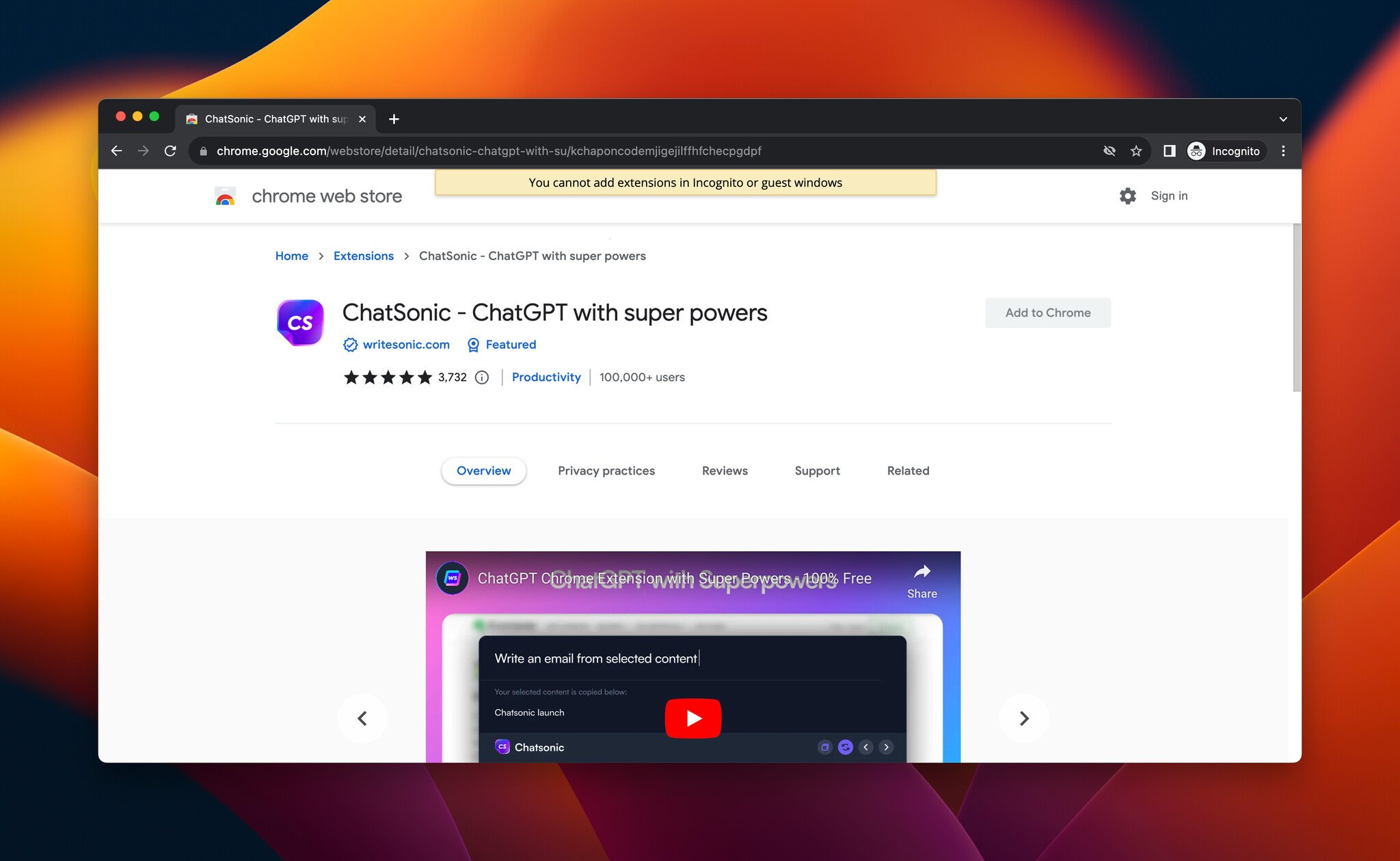Image resolution: width=1400 pixels, height=861 pixels.
Task: Click the Featured badge icon
Action: click(x=472, y=344)
